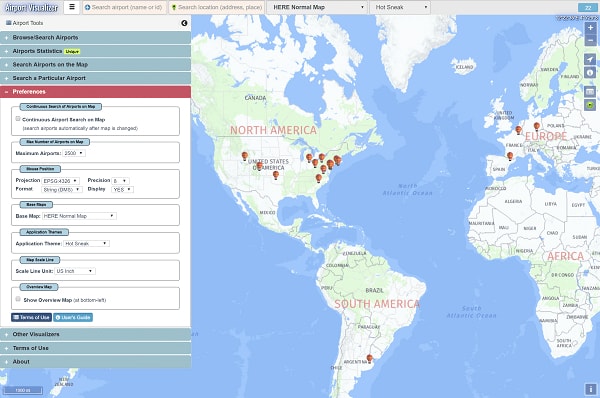Click the green circular icon on the map toolbar
The height and width of the screenshot is (398, 600).
coord(590,105)
